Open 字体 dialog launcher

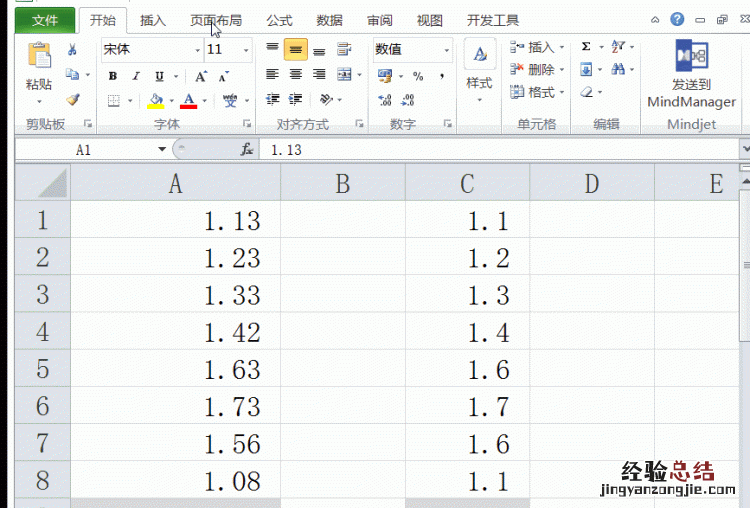tap(247, 124)
